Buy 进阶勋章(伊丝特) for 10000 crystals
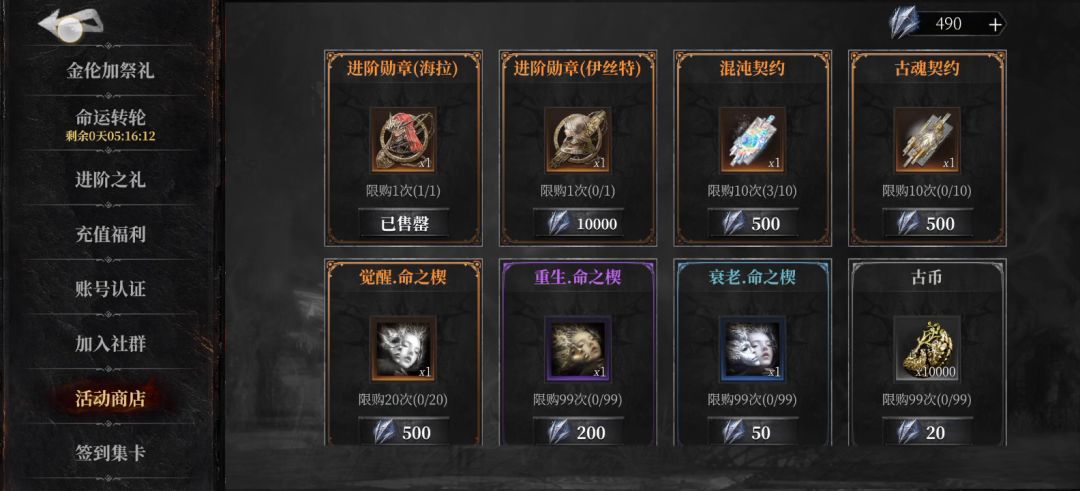The width and height of the screenshot is (1080, 491). point(578,224)
